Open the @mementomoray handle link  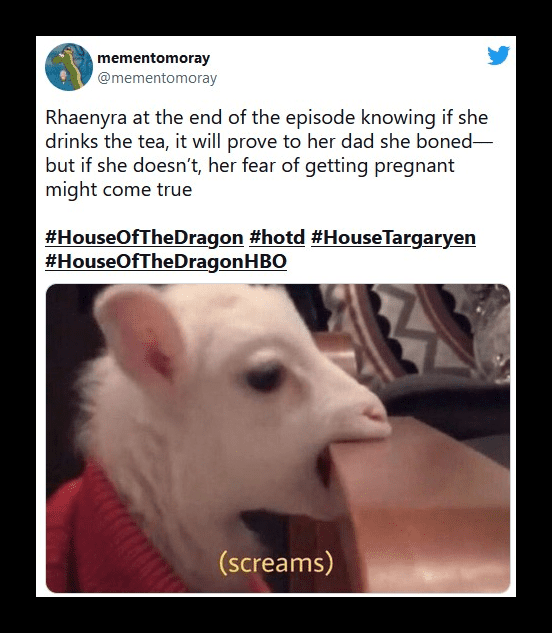157,78
